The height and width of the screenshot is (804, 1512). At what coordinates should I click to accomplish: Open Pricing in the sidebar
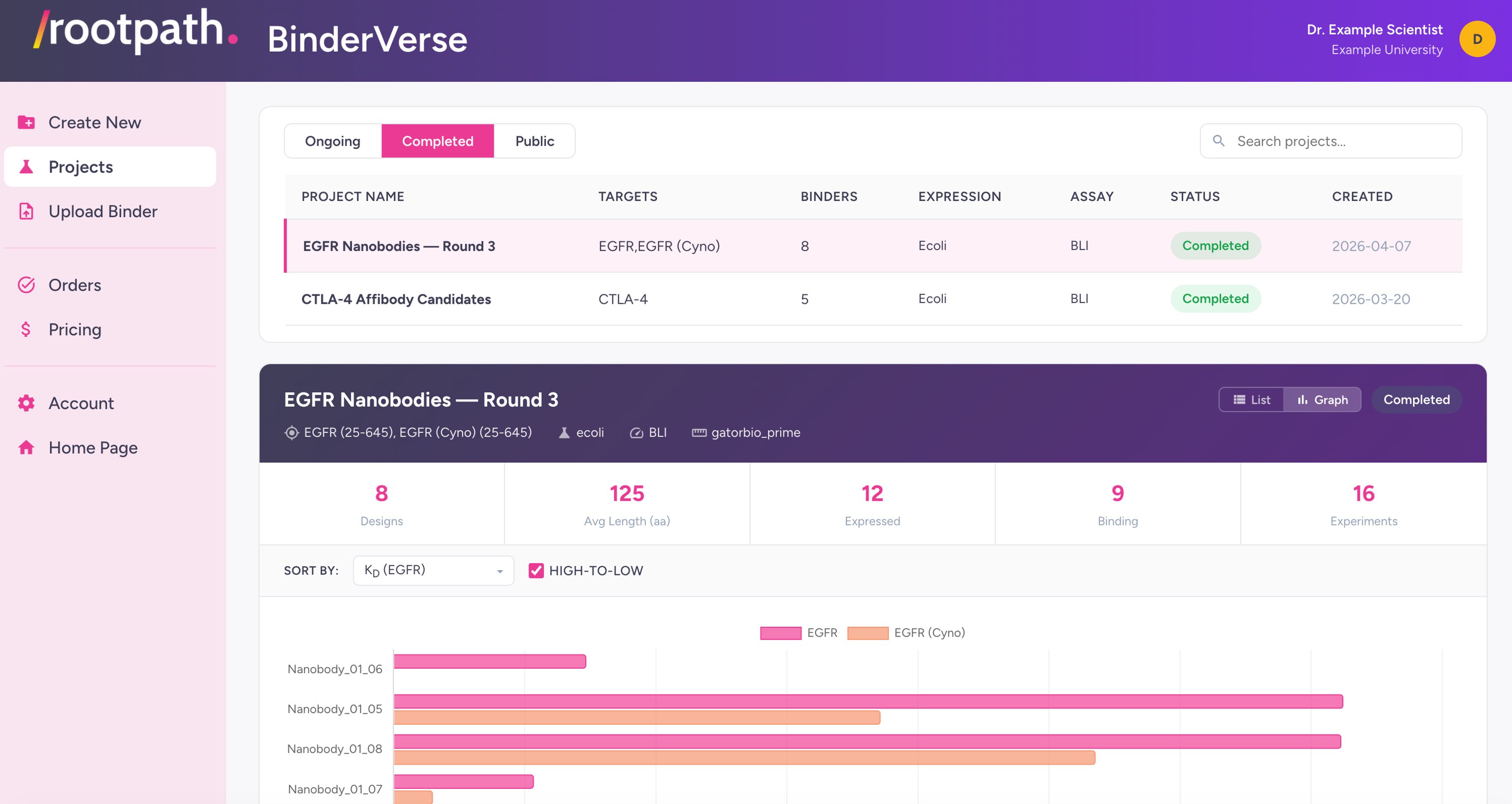pyautogui.click(x=110, y=329)
